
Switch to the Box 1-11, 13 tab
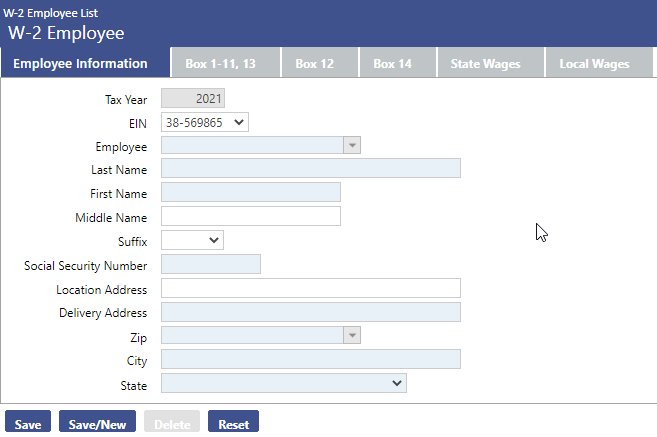pyautogui.click(x=220, y=64)
